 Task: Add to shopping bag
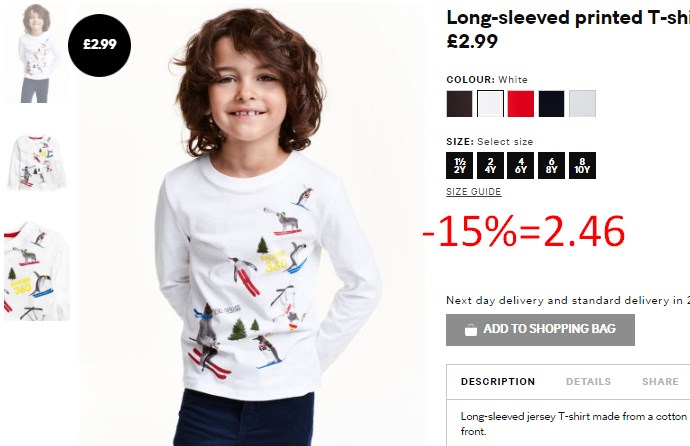pyautogui.click(x=540, y=329)
